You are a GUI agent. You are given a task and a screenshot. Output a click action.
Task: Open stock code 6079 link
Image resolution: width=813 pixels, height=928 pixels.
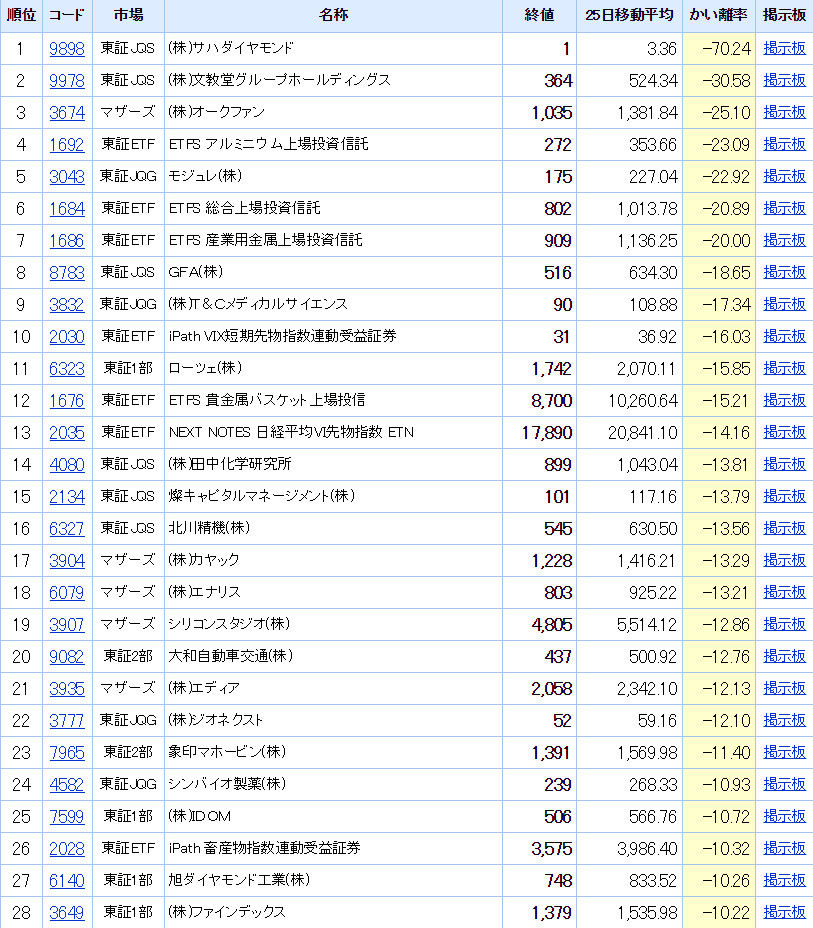[x=67, y=592]
